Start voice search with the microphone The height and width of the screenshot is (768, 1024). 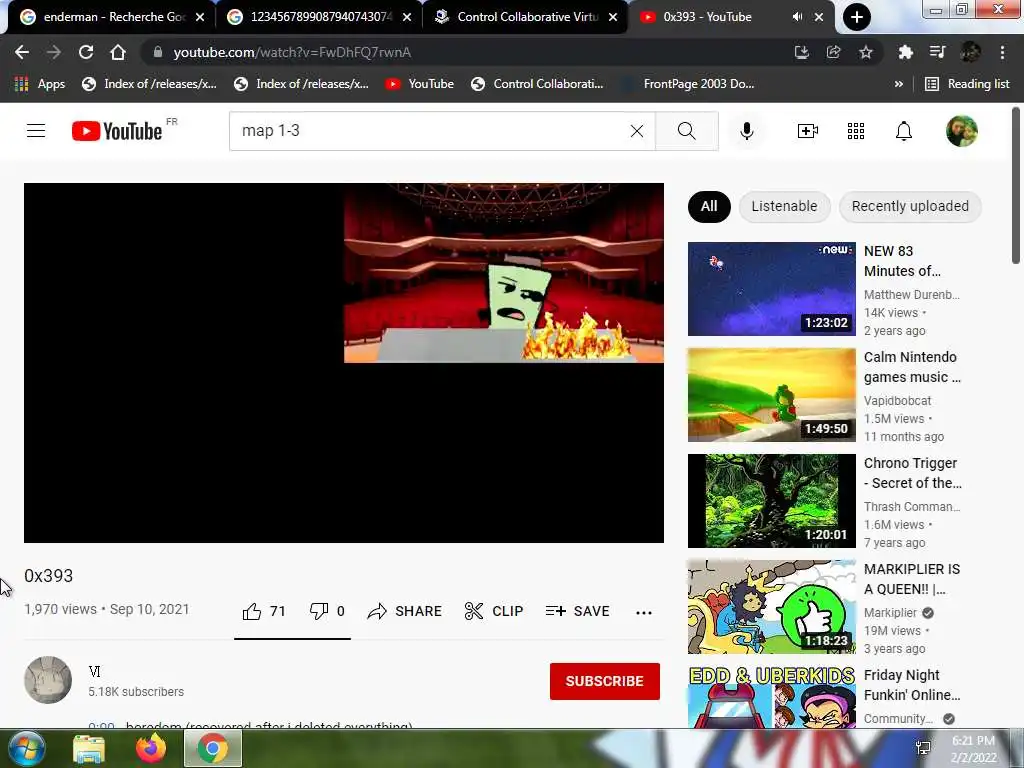tap(746, 131)
